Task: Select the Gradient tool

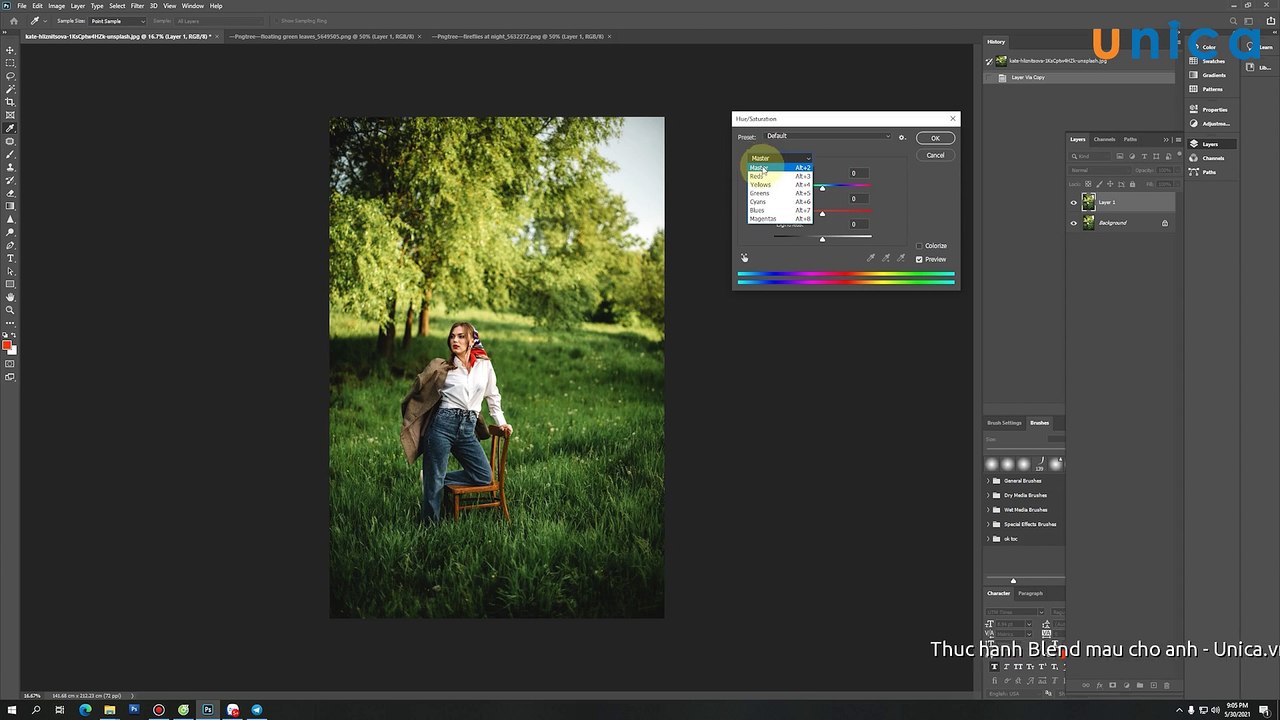Action: point(11,206)
